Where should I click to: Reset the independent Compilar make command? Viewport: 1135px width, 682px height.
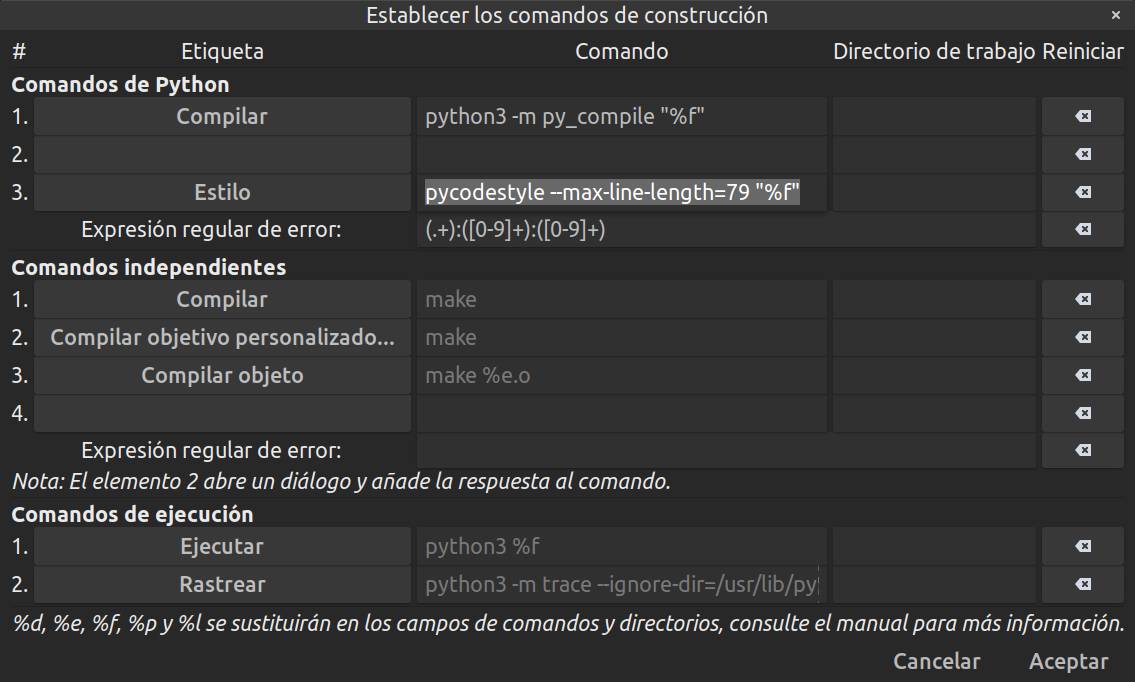coord(1083,299)
